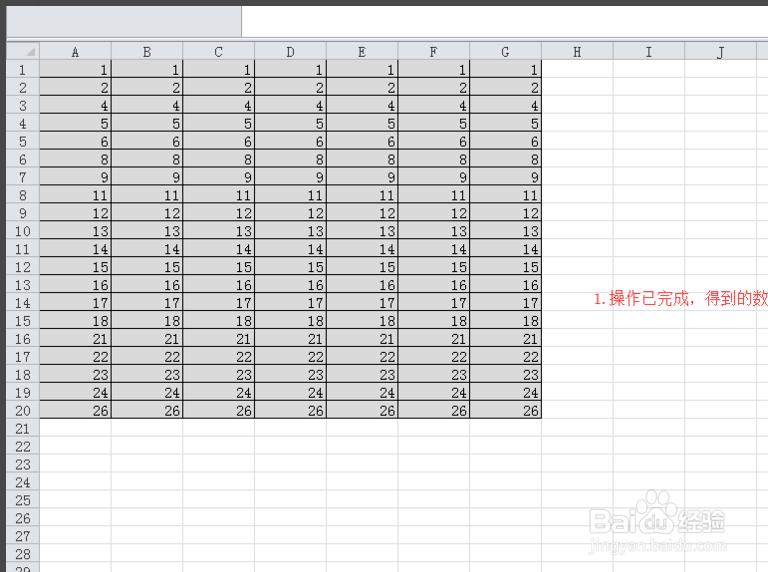The height and width of the screenshot is (572, 768).
Task: Select row 21 header
Action: [23, 428]
